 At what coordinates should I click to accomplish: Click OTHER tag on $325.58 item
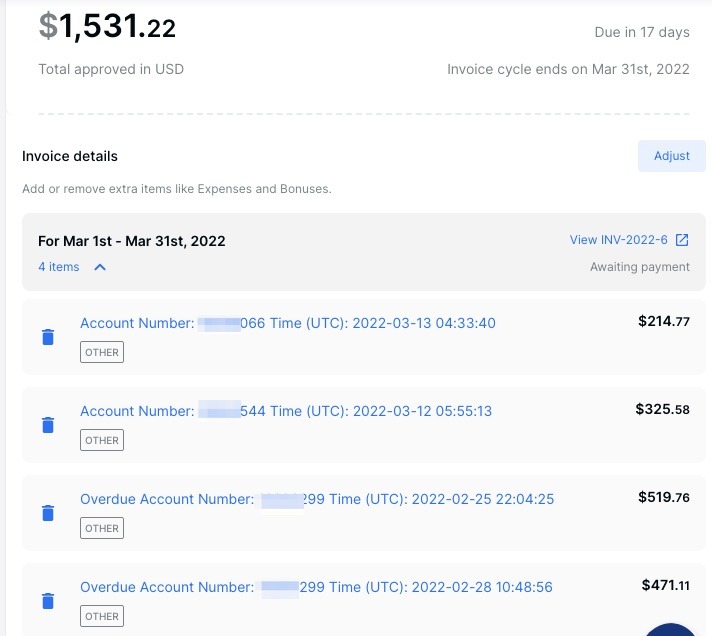point(102,440)
